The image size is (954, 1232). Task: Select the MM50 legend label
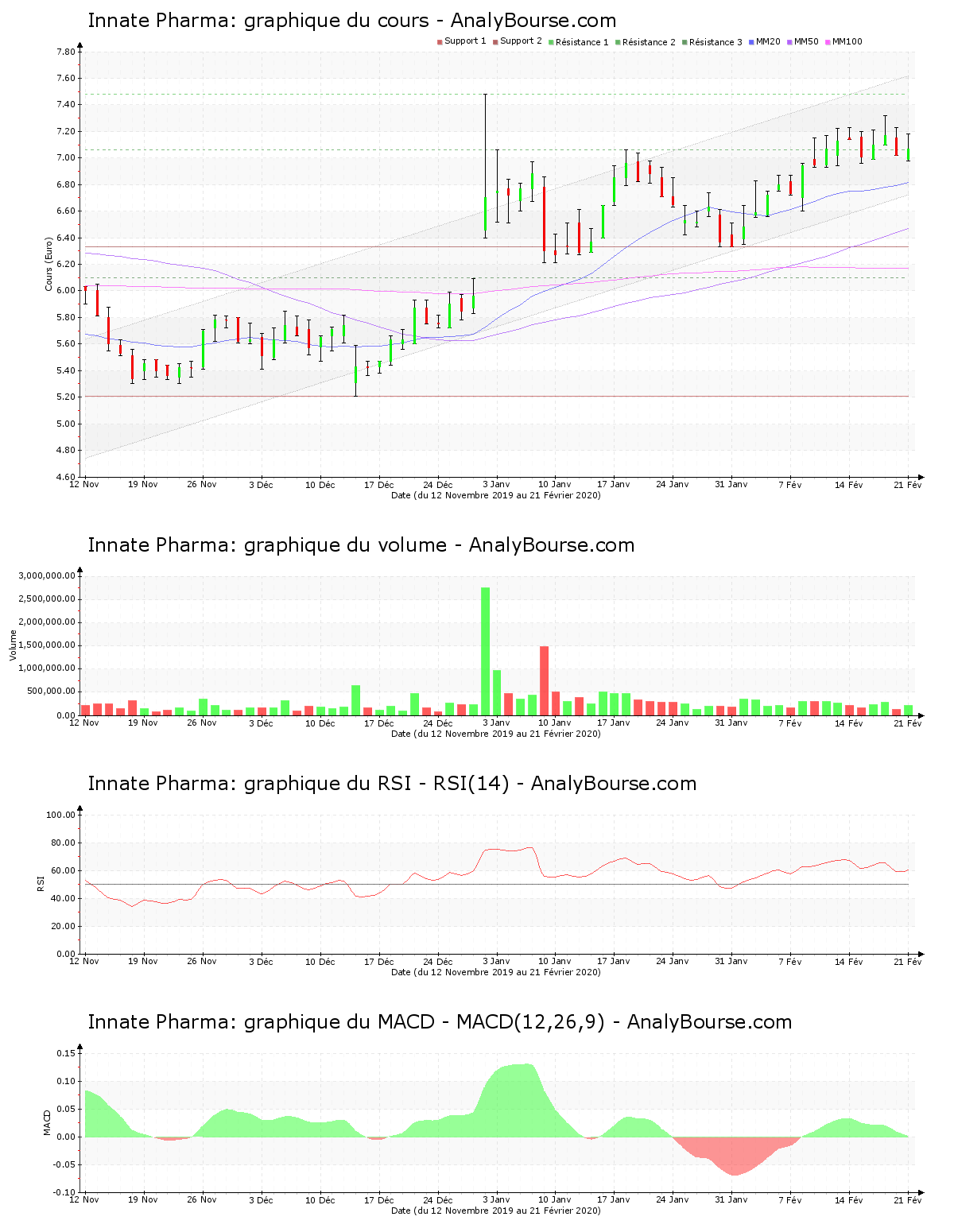(x=806, y=41)
